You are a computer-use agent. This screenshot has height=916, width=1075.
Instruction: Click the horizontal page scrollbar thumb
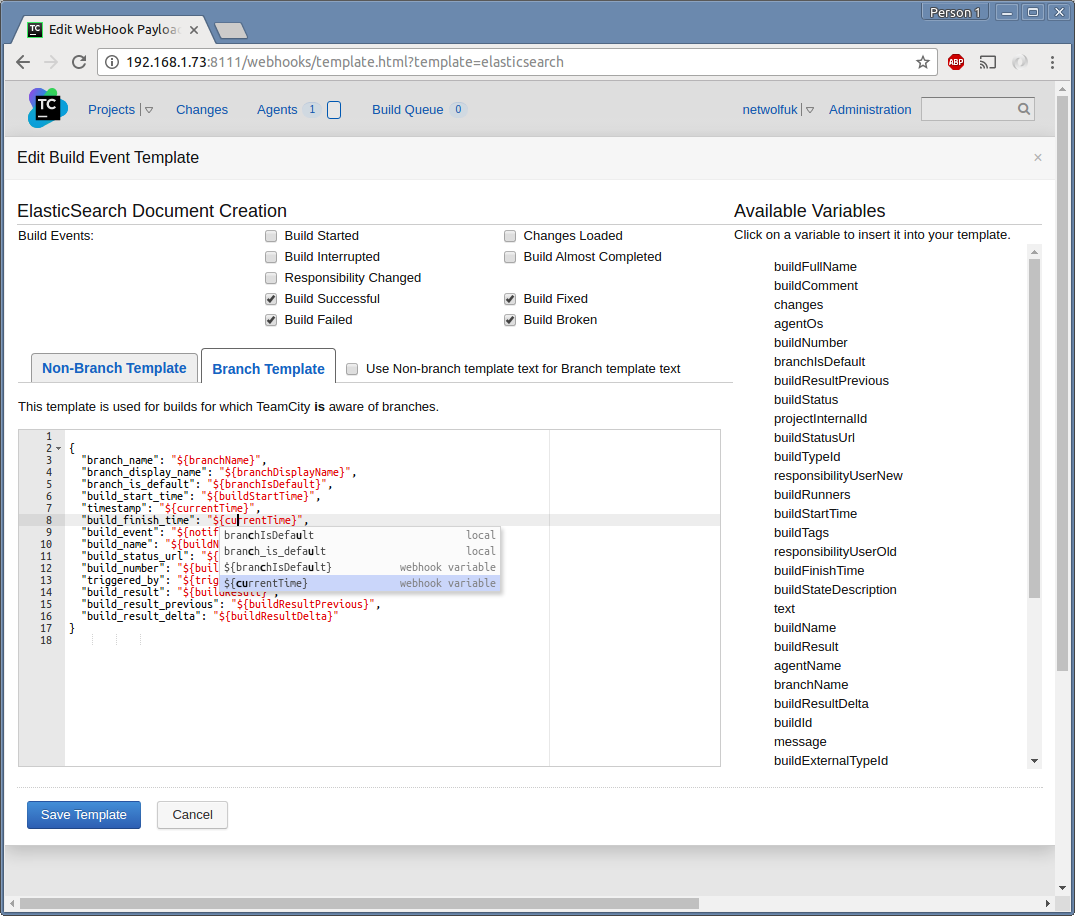click(359, 904)
